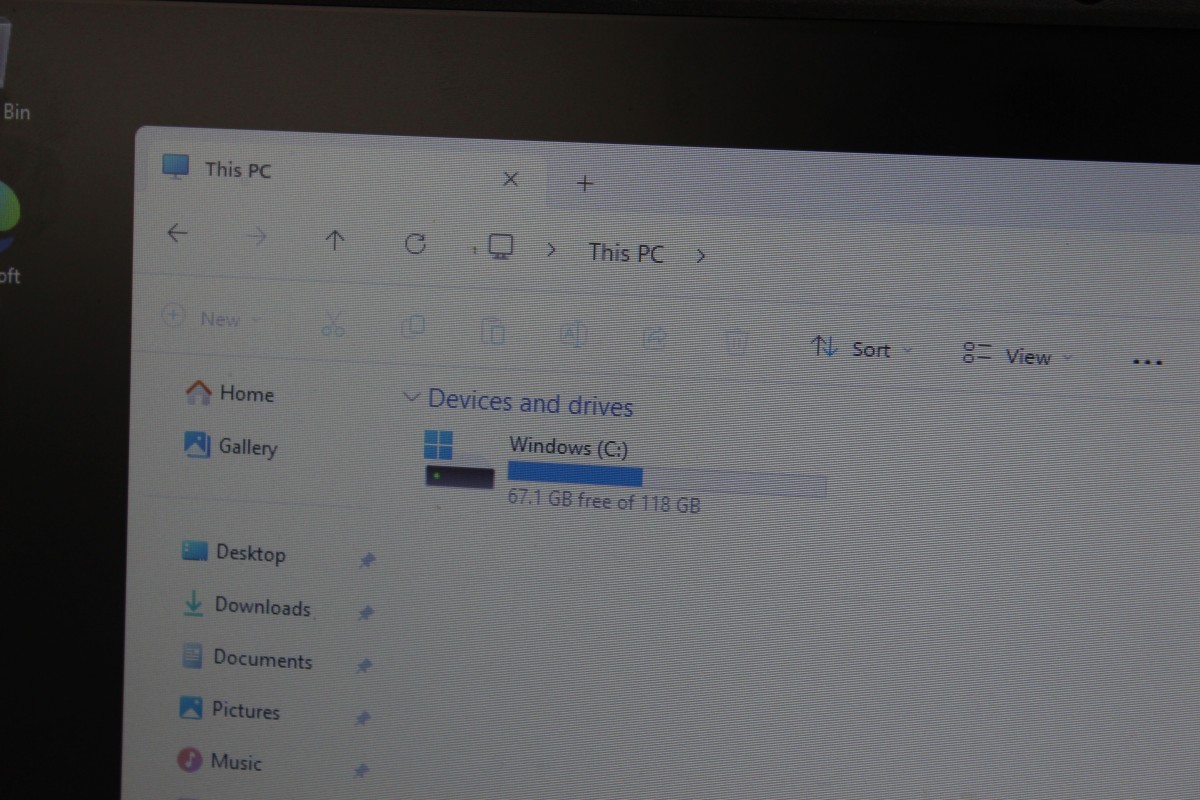
Task: Click the pin icon beside Documents
Action: click(364, 665)
